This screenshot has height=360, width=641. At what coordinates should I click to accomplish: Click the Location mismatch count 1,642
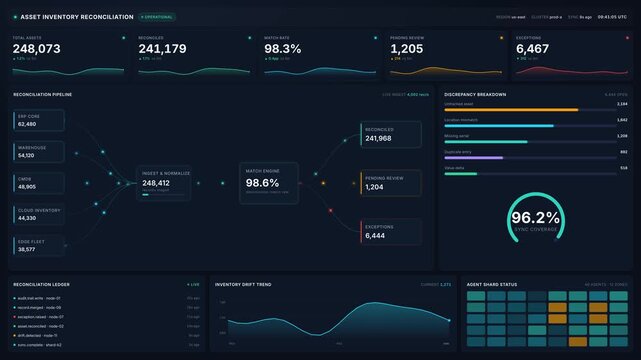622,120
